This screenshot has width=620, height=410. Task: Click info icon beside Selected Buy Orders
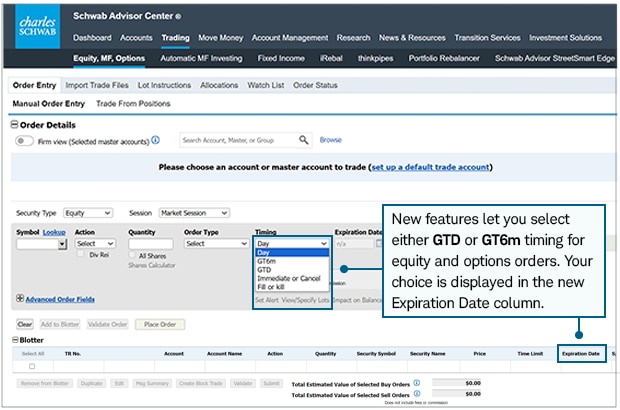pyautogui.click(x=417, y=383)
